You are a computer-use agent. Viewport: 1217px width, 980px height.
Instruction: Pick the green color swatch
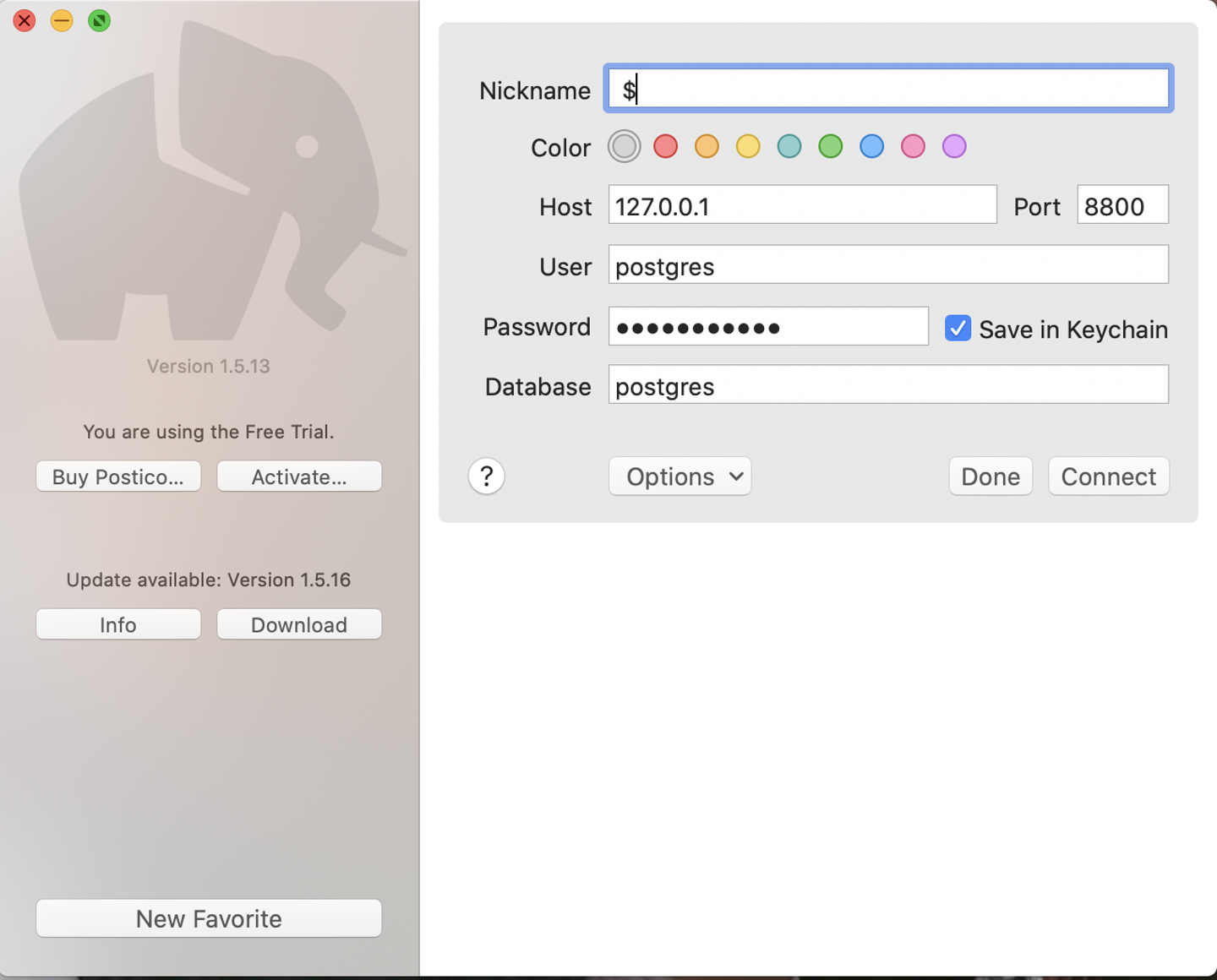pyautogui.click(x=831, y=146)
